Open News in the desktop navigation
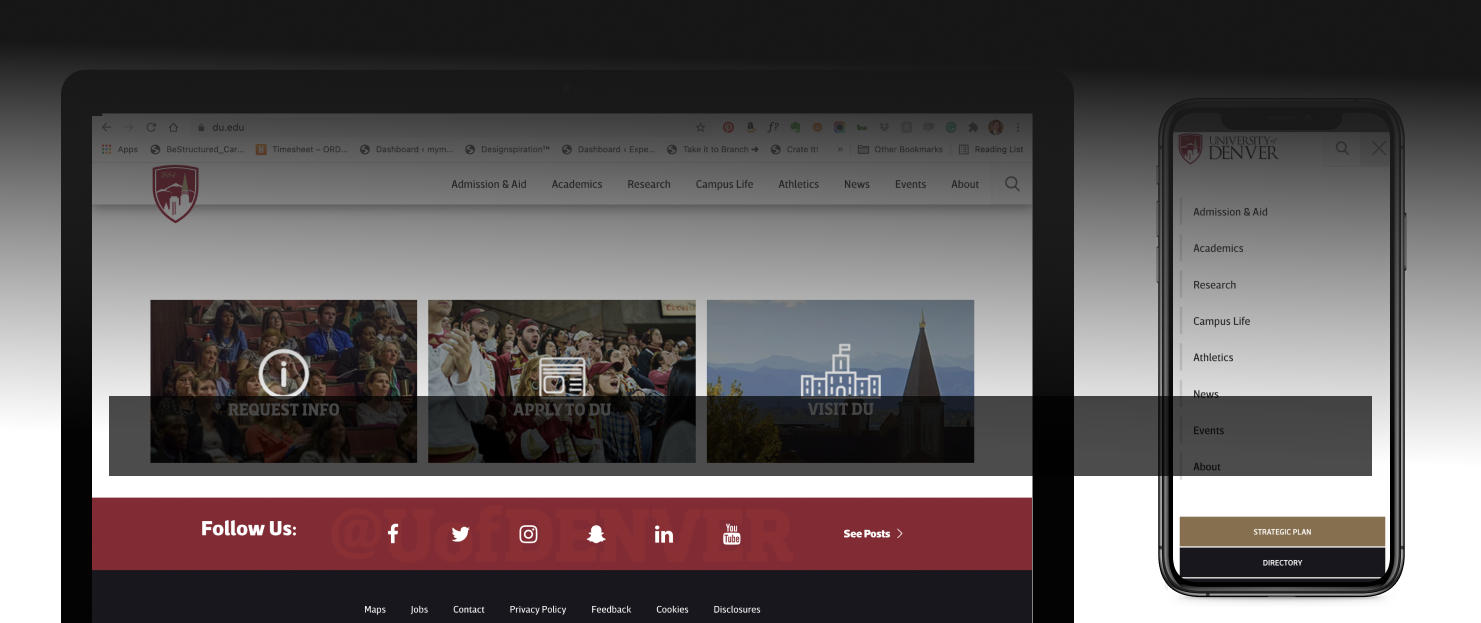The height and width of the screenshot is (623, 1481). [x=857, y=184]
